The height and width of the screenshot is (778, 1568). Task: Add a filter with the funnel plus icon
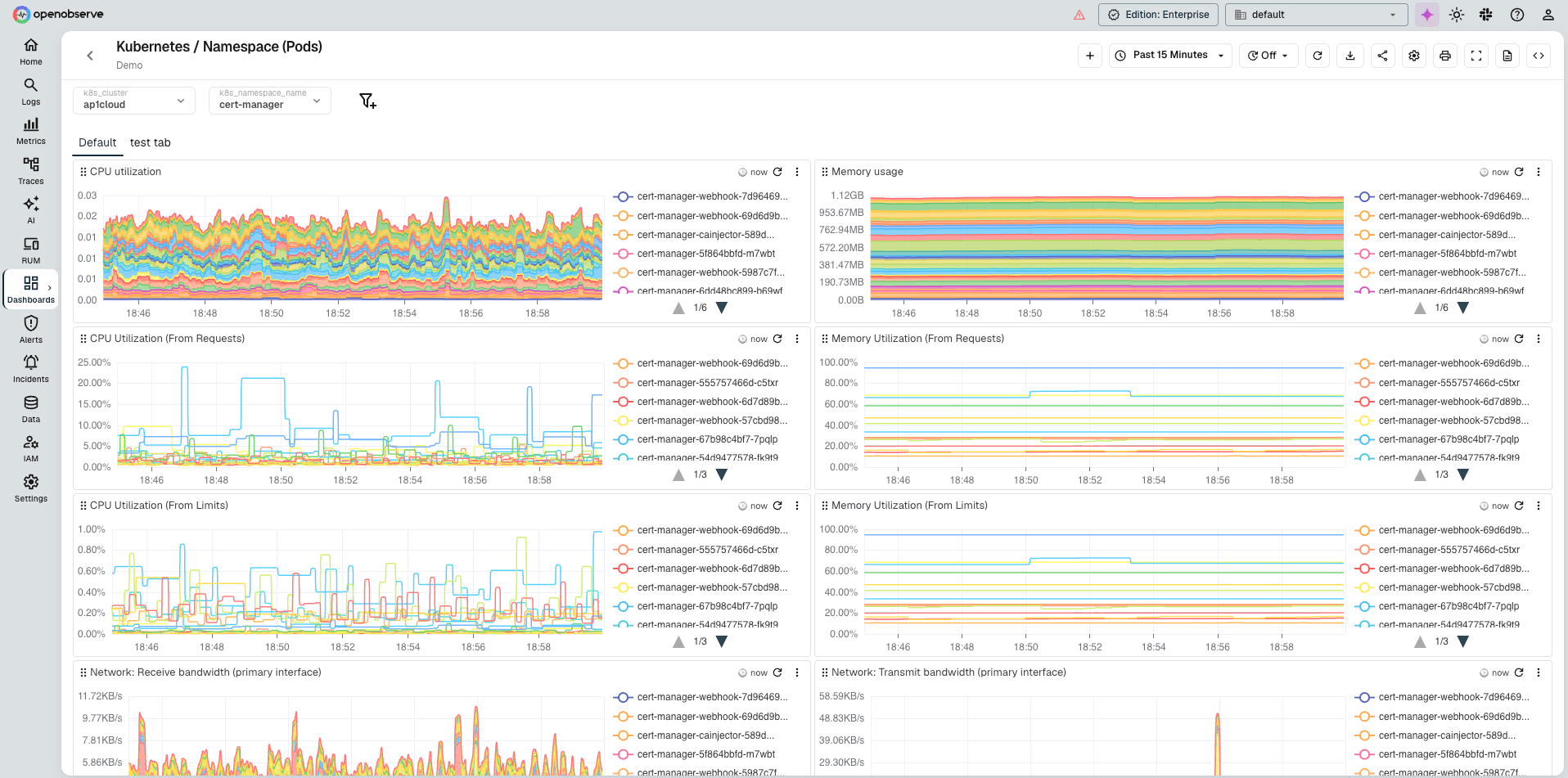coord(367,101)
